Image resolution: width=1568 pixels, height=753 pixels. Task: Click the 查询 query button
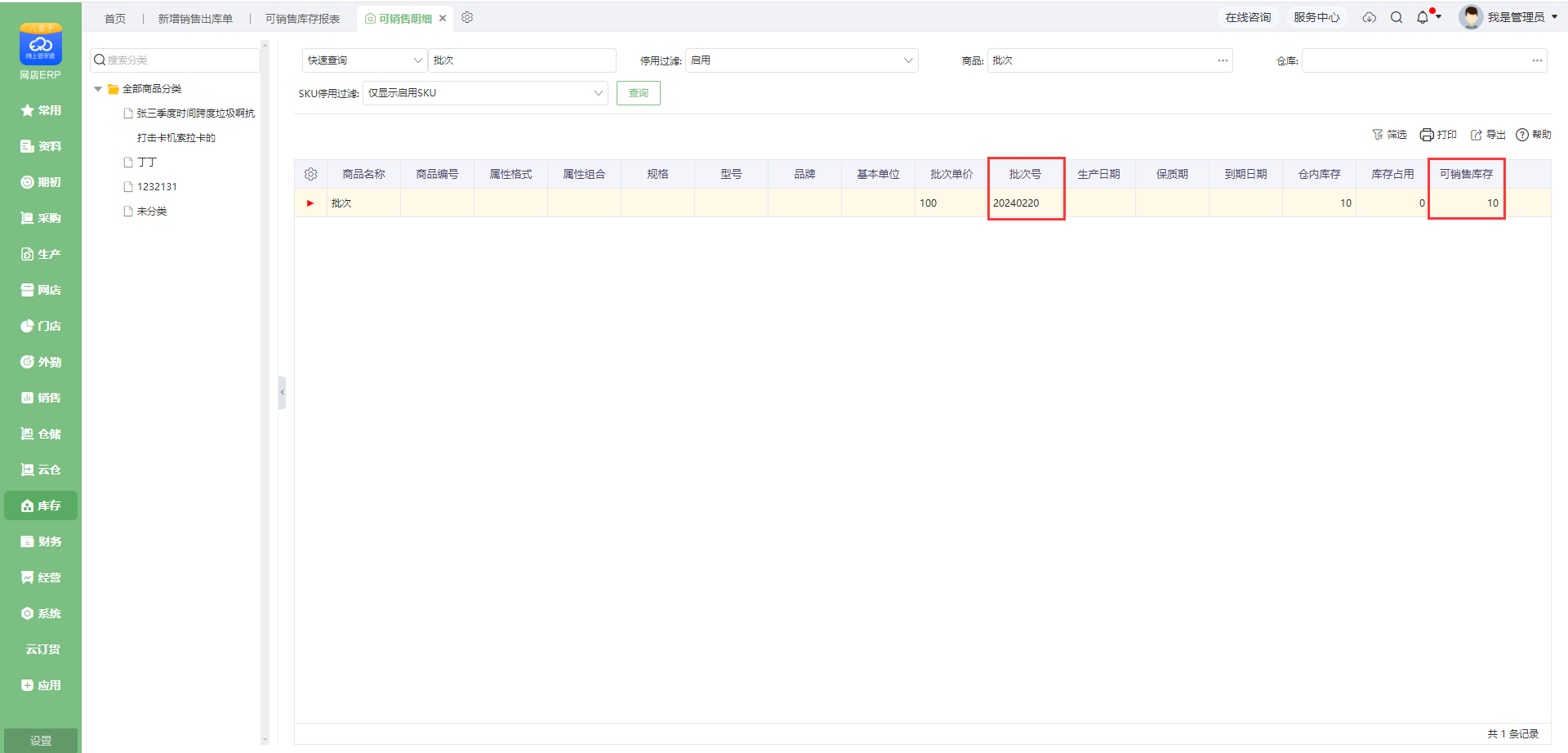coord(639,93)
